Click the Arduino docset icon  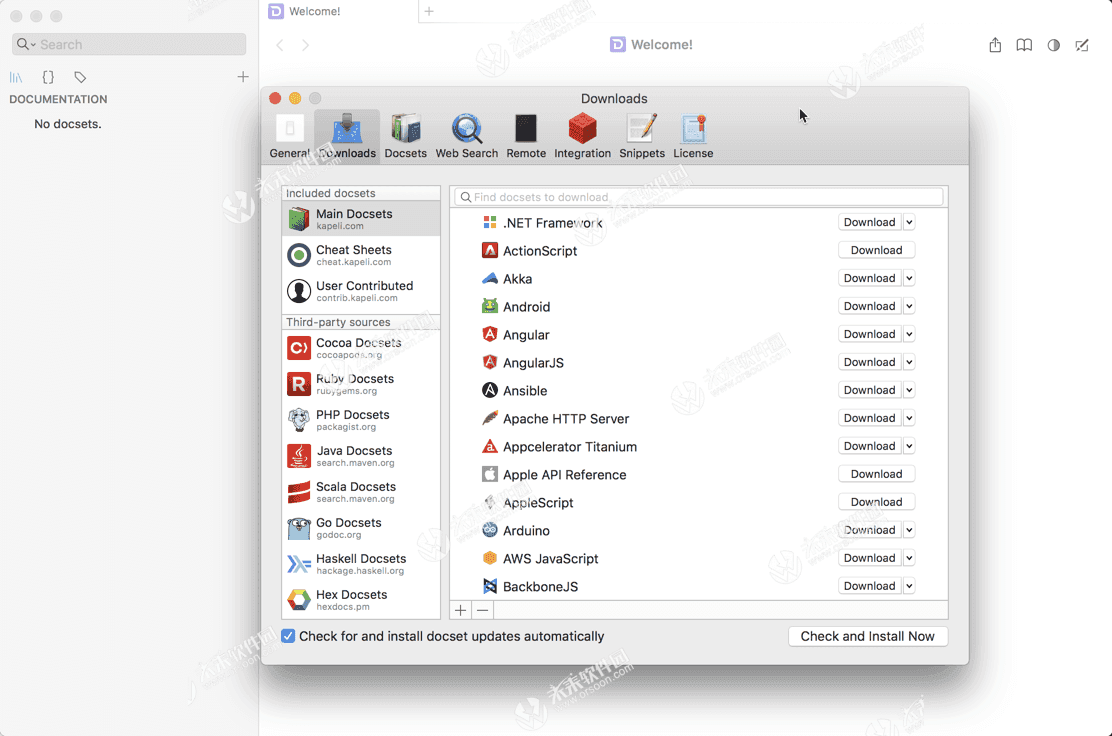(489, 530)
